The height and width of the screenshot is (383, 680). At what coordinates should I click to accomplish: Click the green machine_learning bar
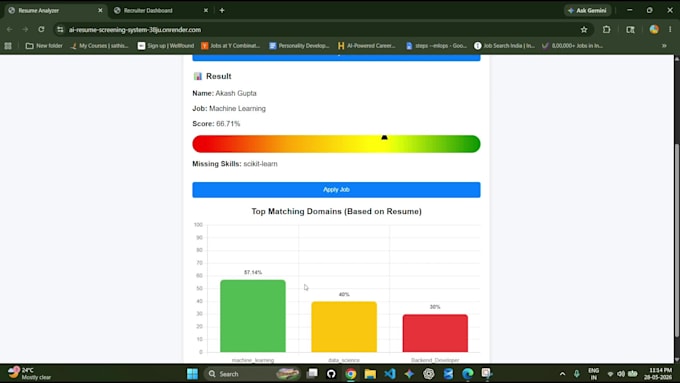[x=253, y=316]
